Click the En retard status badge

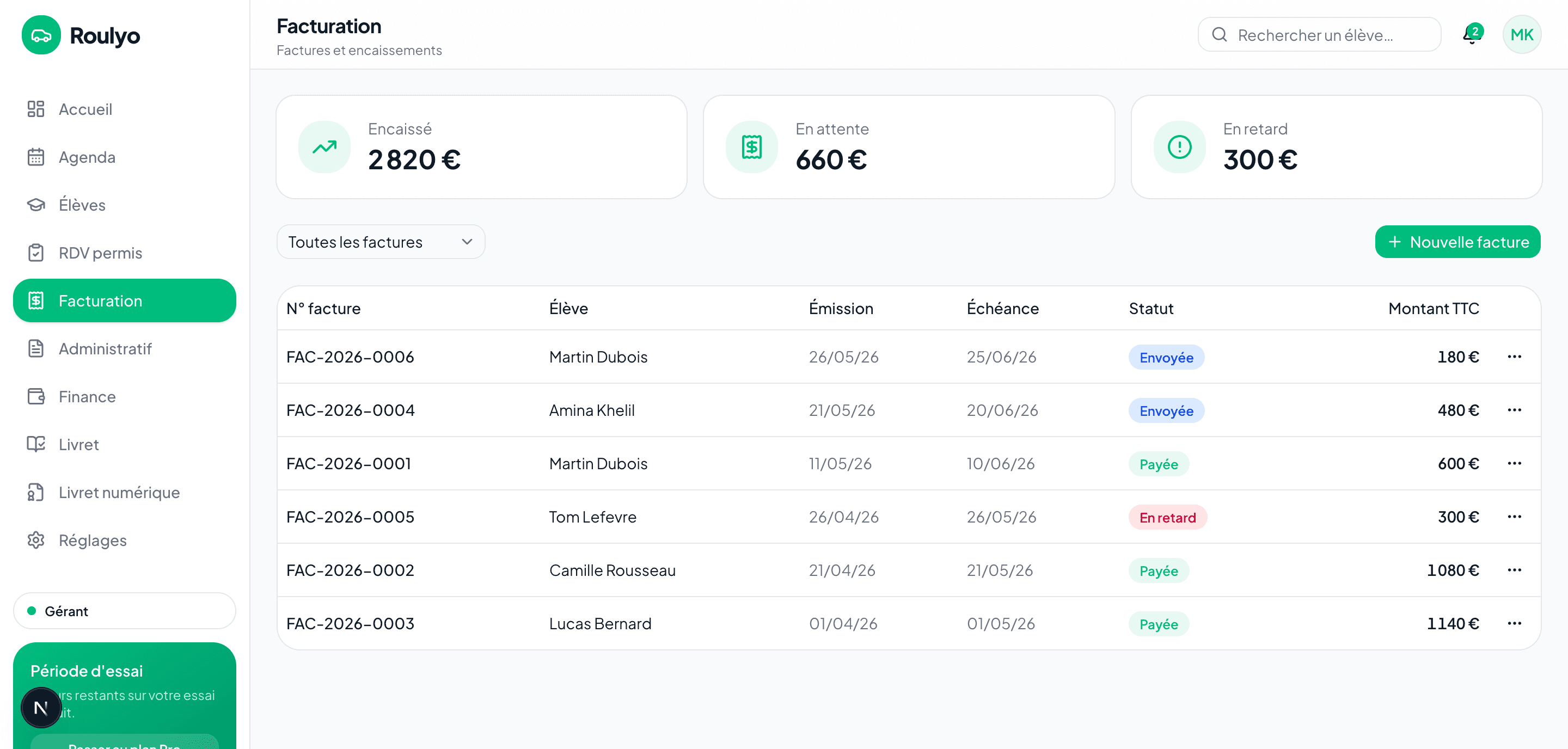1167,517
